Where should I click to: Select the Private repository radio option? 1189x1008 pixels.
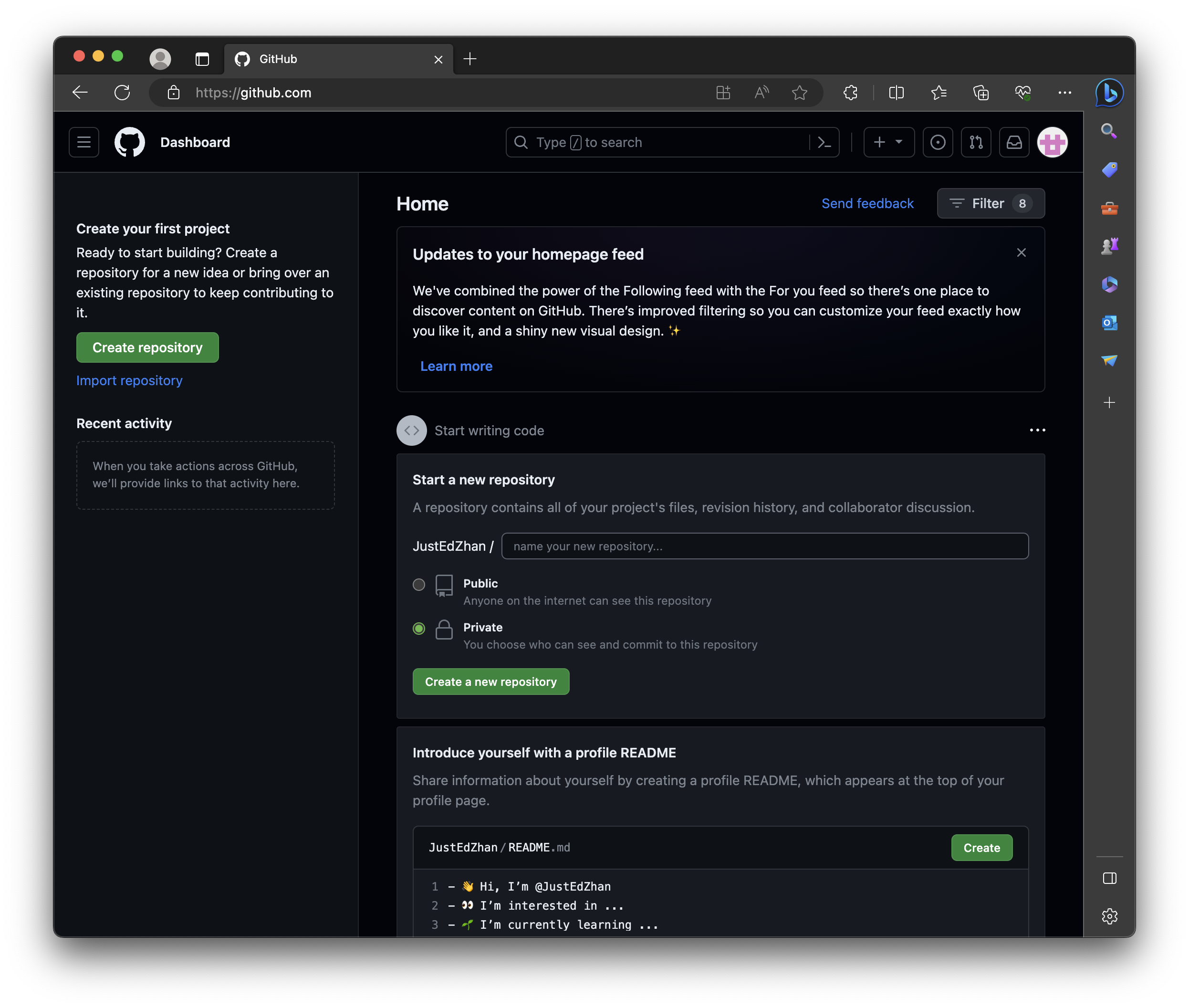(419, 629)
